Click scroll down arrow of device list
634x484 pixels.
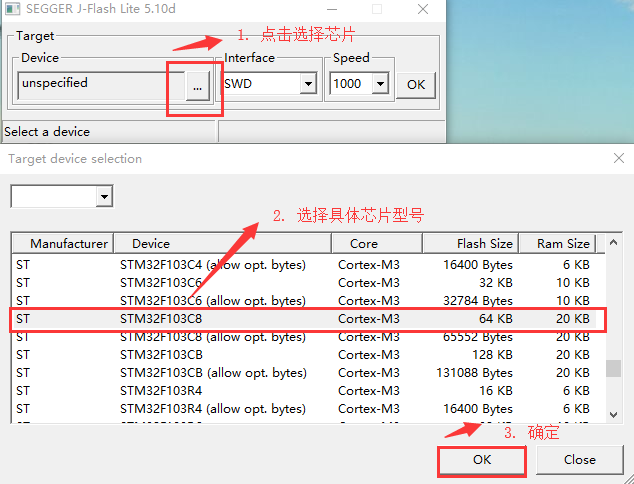[613, 414]
